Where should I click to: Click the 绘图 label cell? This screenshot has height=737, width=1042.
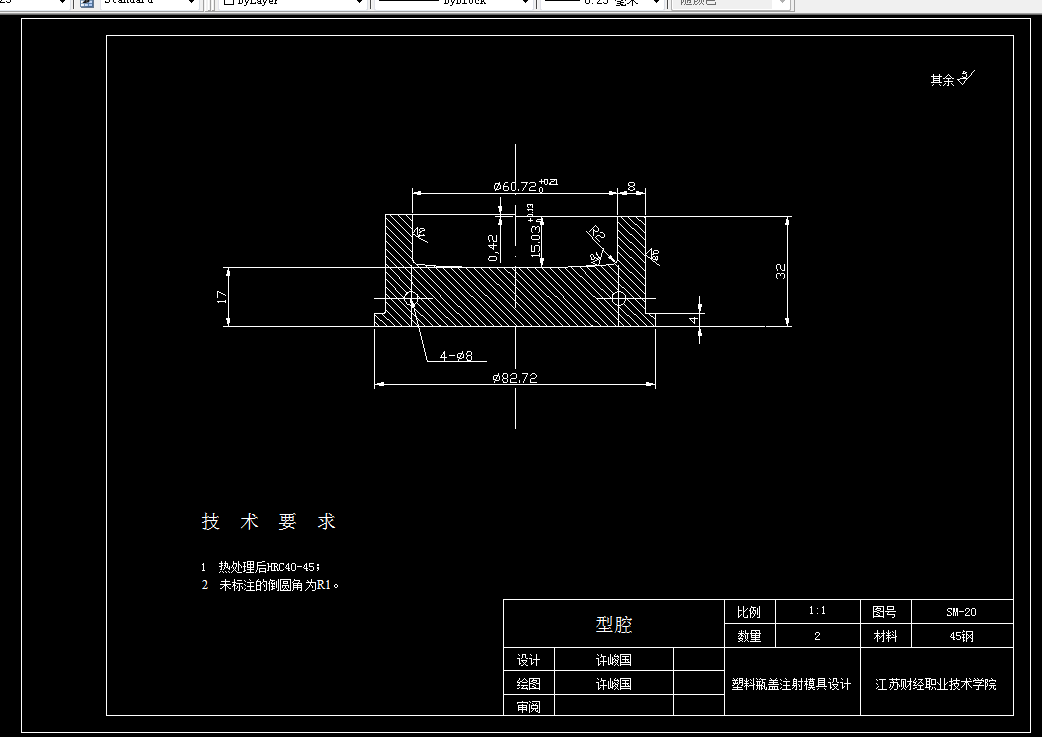[x=528, y=683]
